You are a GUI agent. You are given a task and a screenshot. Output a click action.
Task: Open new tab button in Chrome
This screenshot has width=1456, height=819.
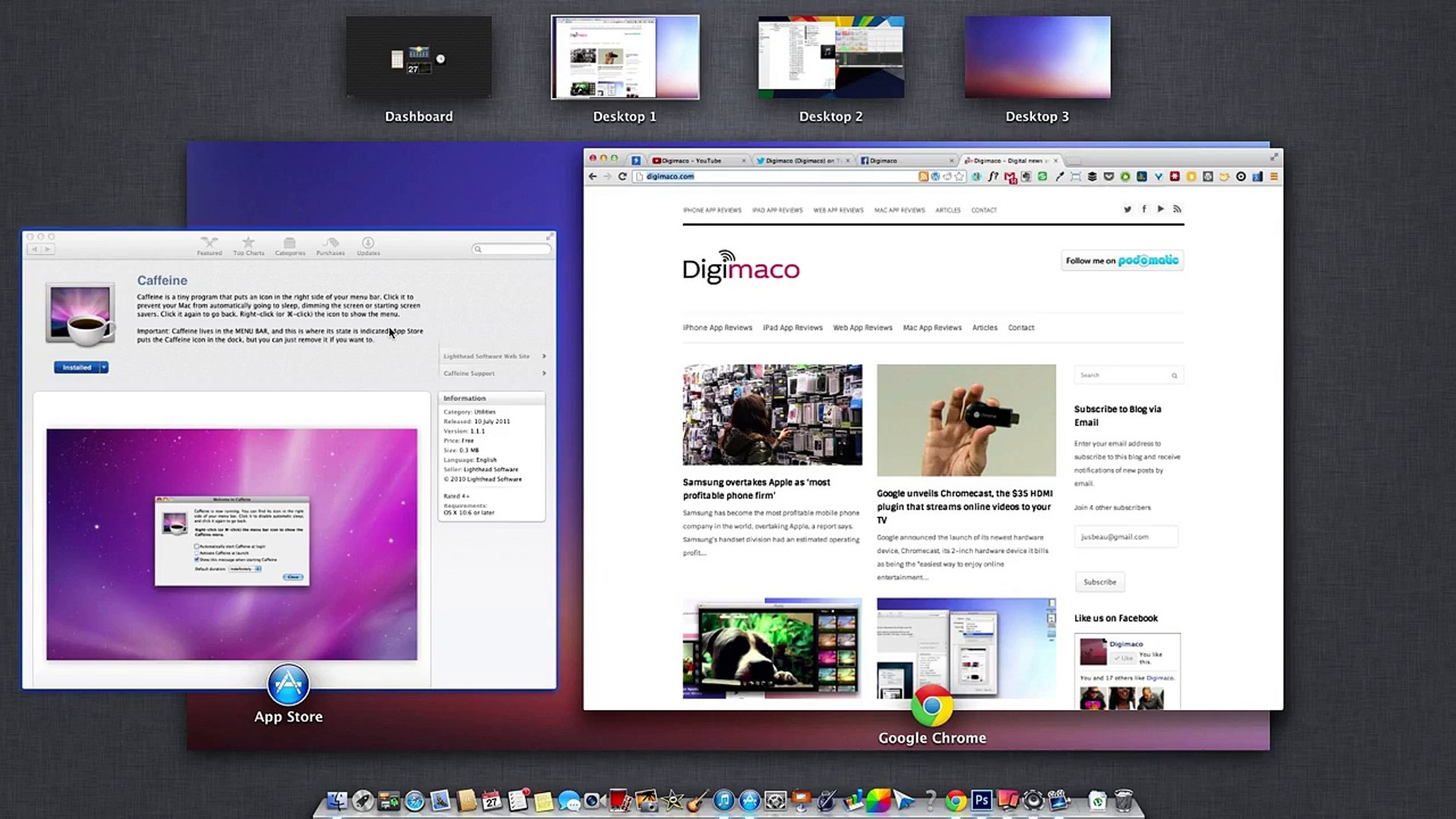pos(1074,161)
